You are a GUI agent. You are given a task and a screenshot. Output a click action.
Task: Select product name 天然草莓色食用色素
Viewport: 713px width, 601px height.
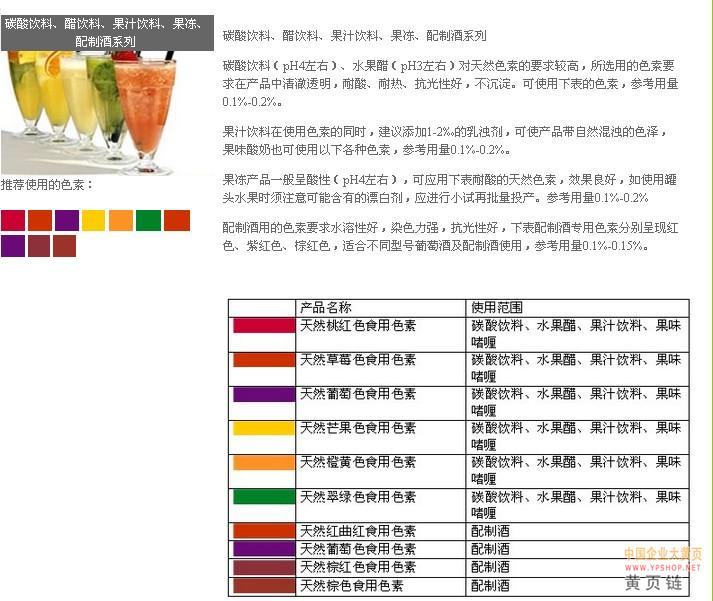(x=358, y=360)
